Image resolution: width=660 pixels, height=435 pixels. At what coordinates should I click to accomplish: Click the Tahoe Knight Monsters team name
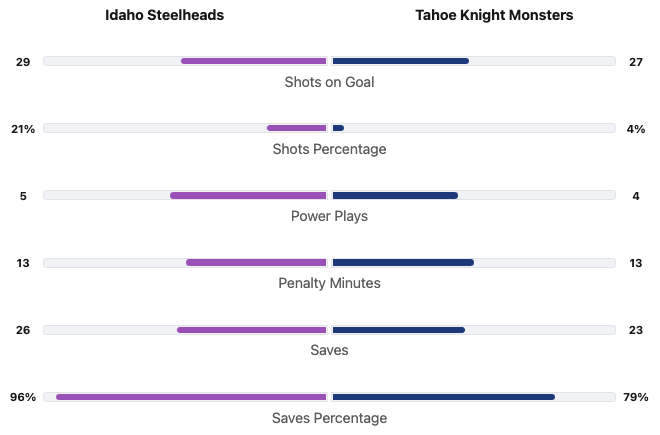[494, 15]
